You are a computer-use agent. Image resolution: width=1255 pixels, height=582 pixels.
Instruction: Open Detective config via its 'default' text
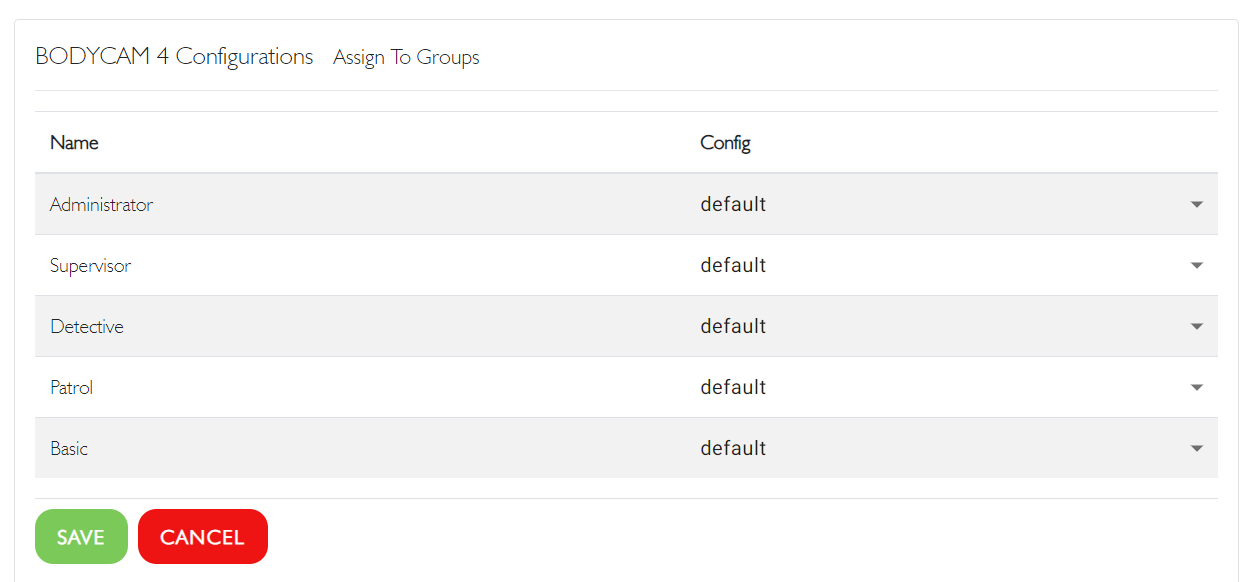point(733,326)
